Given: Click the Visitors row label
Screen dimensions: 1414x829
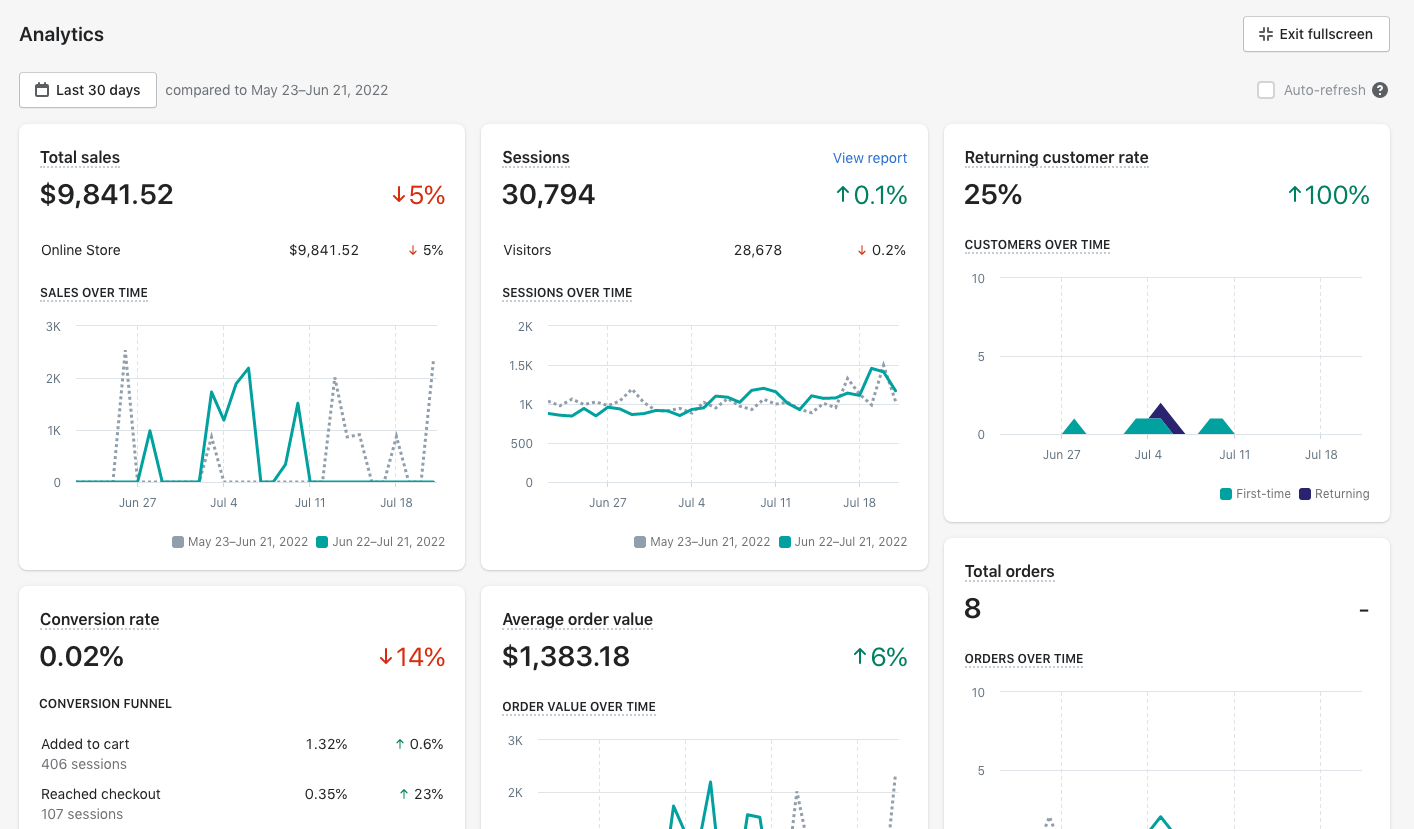Looking at the screenshot, I should pyautogui.click(x=527, y=250).
